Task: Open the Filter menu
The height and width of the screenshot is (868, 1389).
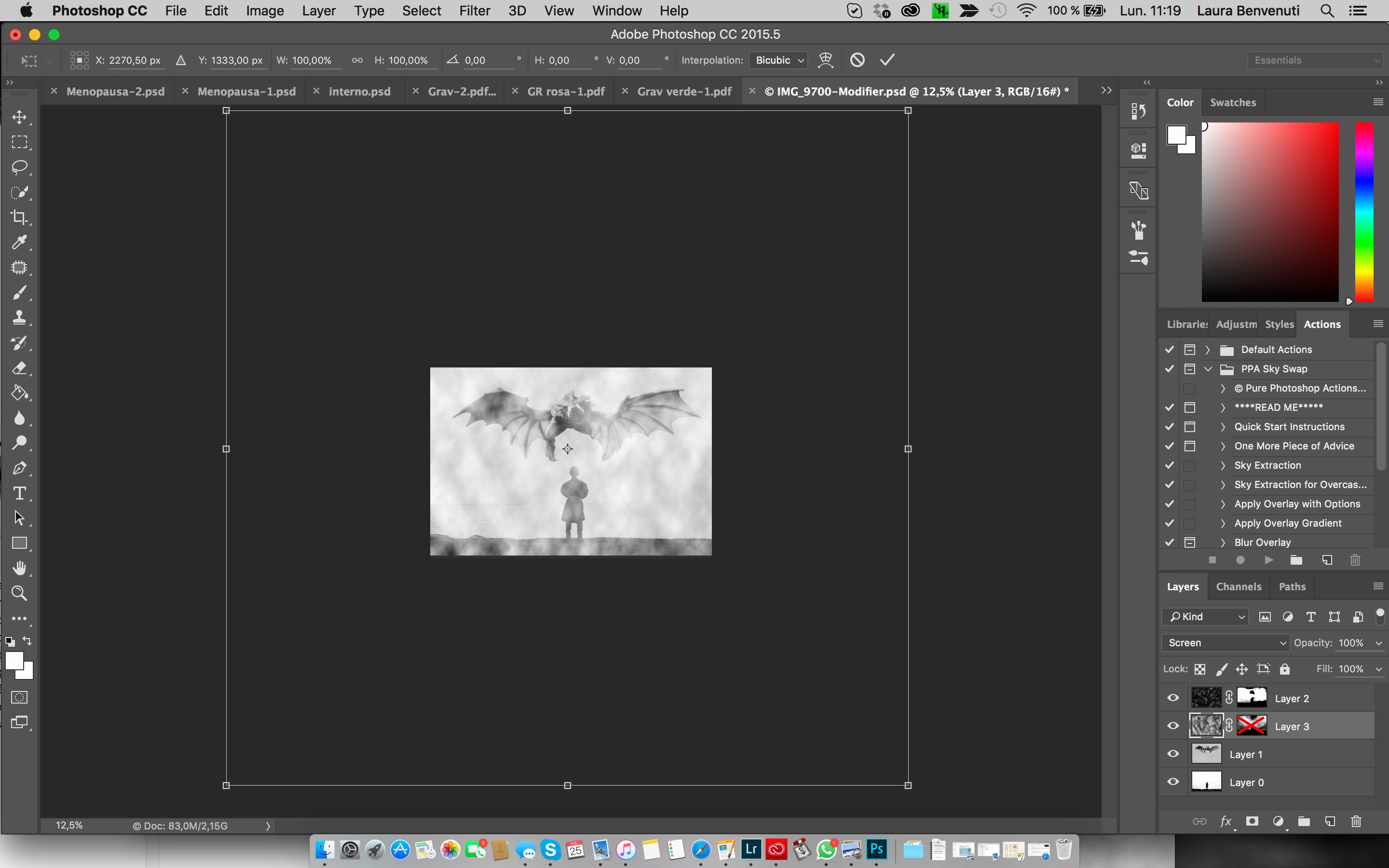Action: (x=475, y=11)
